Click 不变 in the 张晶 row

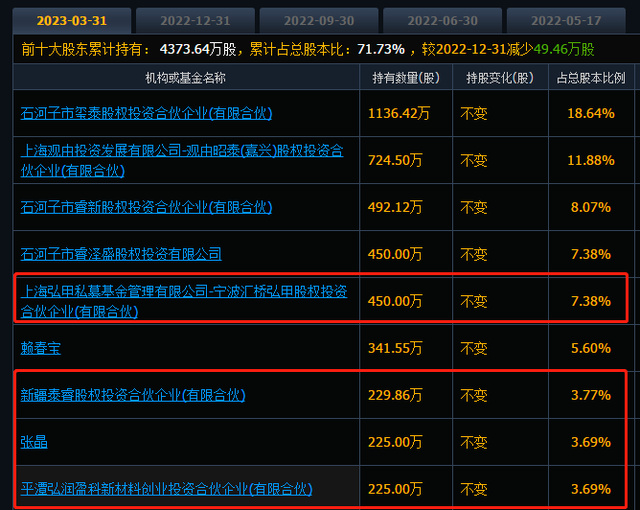474,442
